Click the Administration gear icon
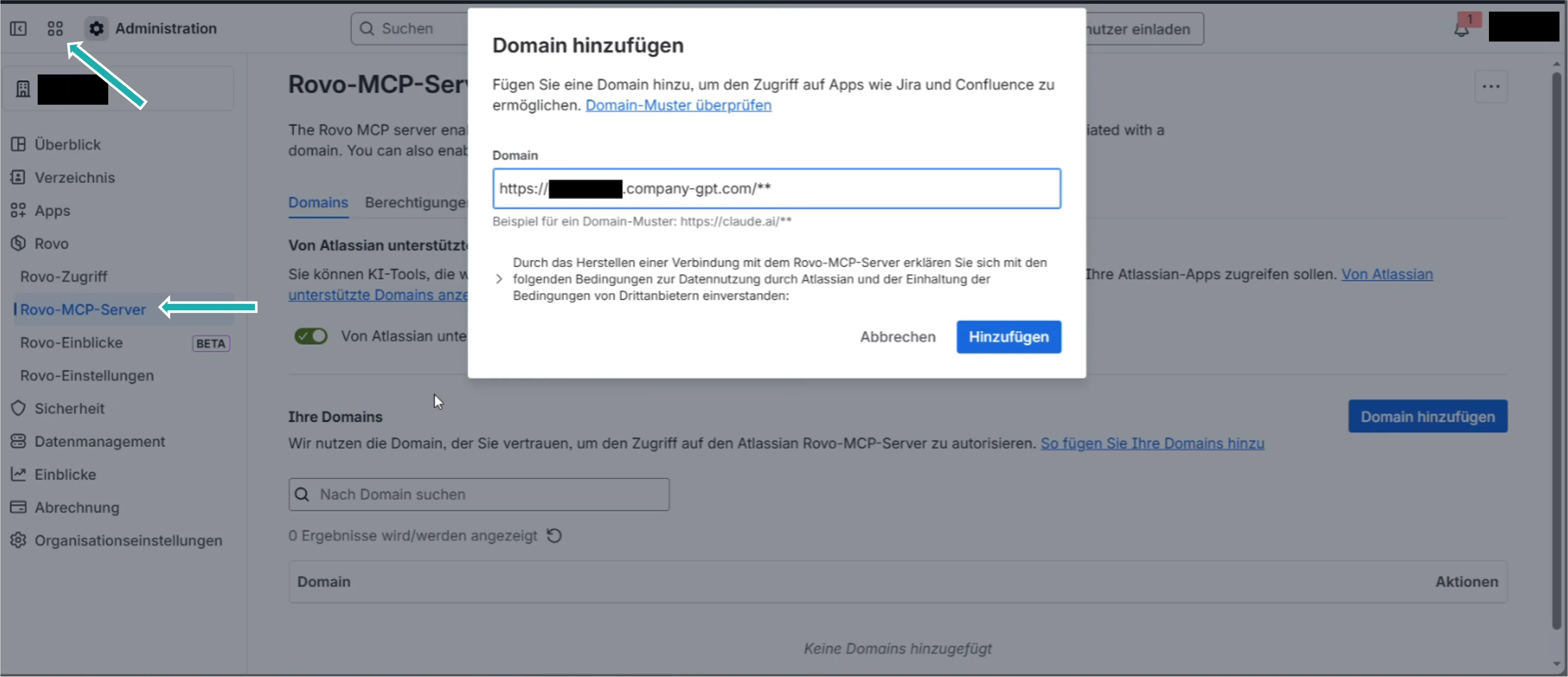 click(x=96, y=28)
